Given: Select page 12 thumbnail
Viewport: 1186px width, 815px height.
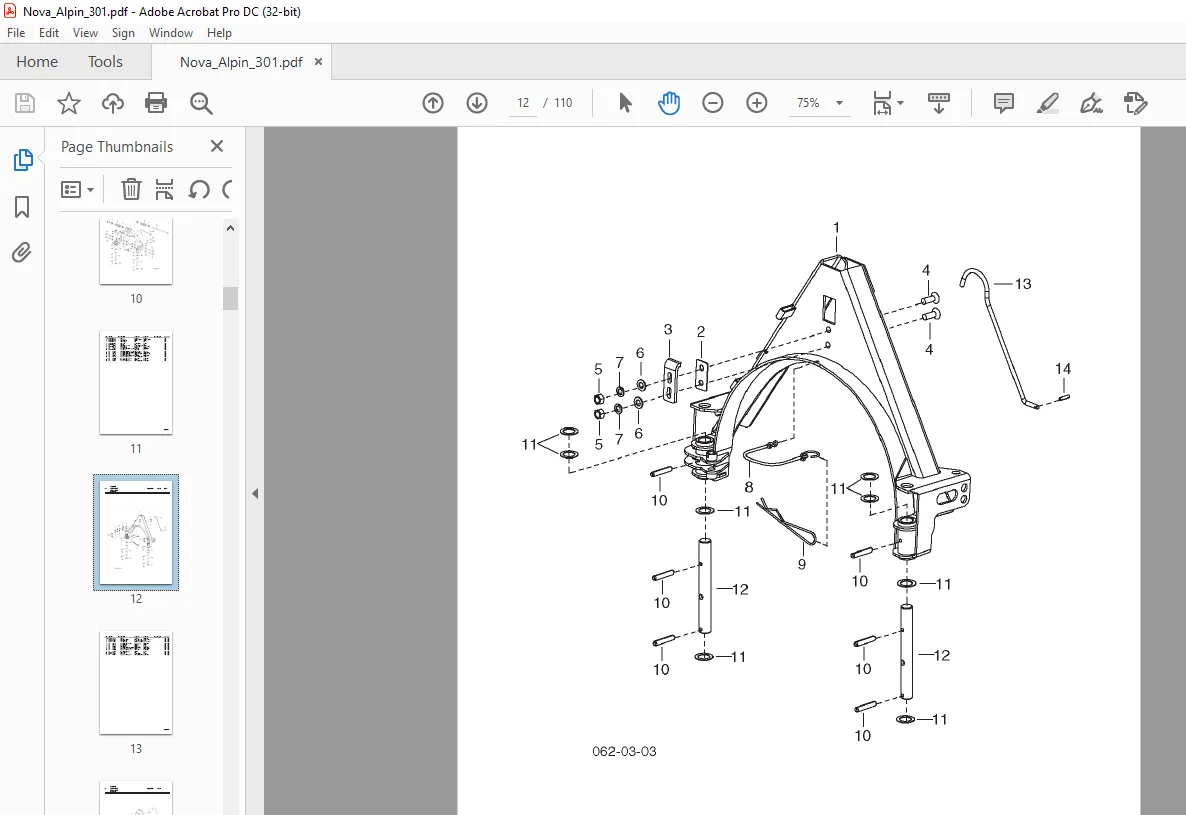Looking at the screenshot, I should point(136,532).
